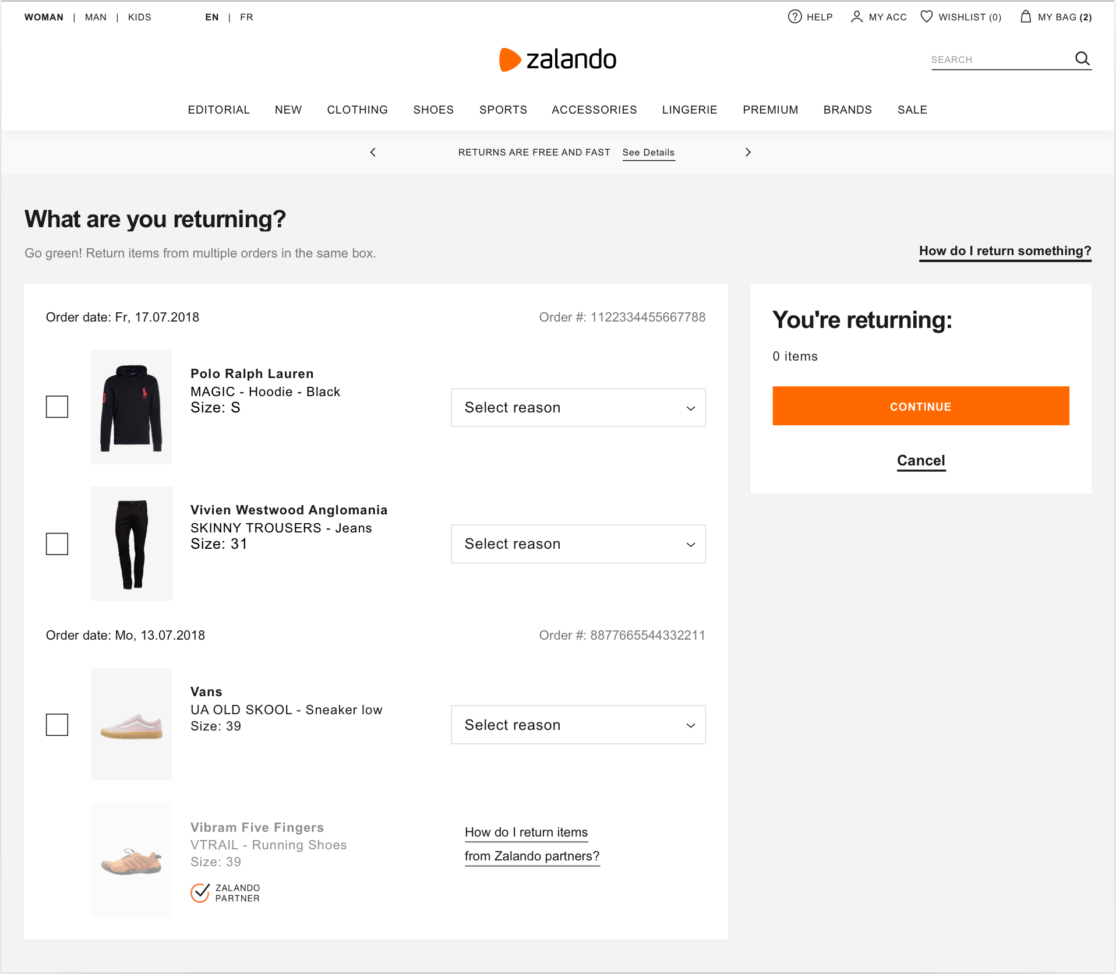Go to the Sale menu item
This screenshot has height=974, width=1116.
coord(912,110)
